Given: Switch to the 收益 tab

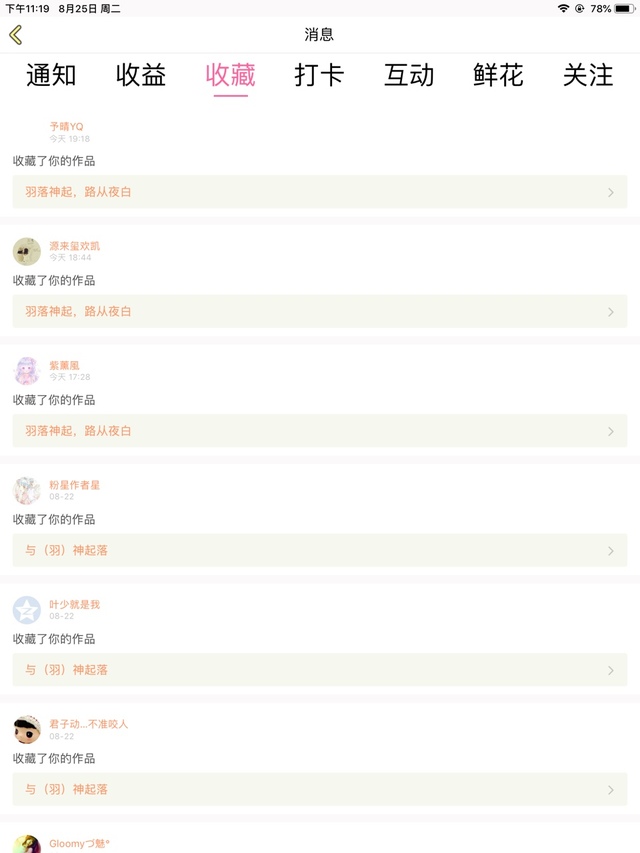Looking at the screenshot, I should coord(141,75).
